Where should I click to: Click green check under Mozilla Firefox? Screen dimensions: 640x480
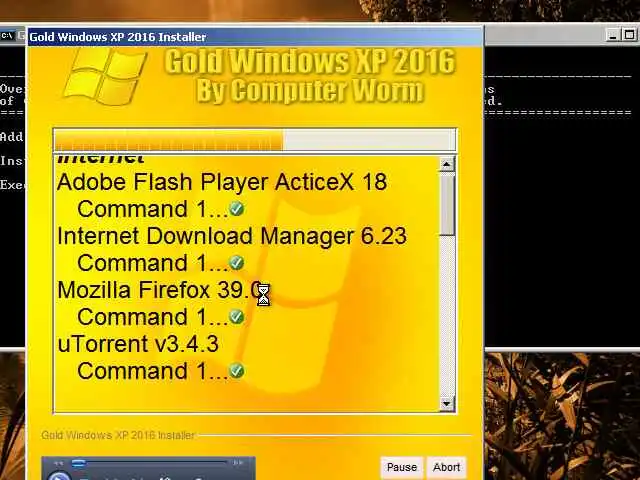click(236, 317)
